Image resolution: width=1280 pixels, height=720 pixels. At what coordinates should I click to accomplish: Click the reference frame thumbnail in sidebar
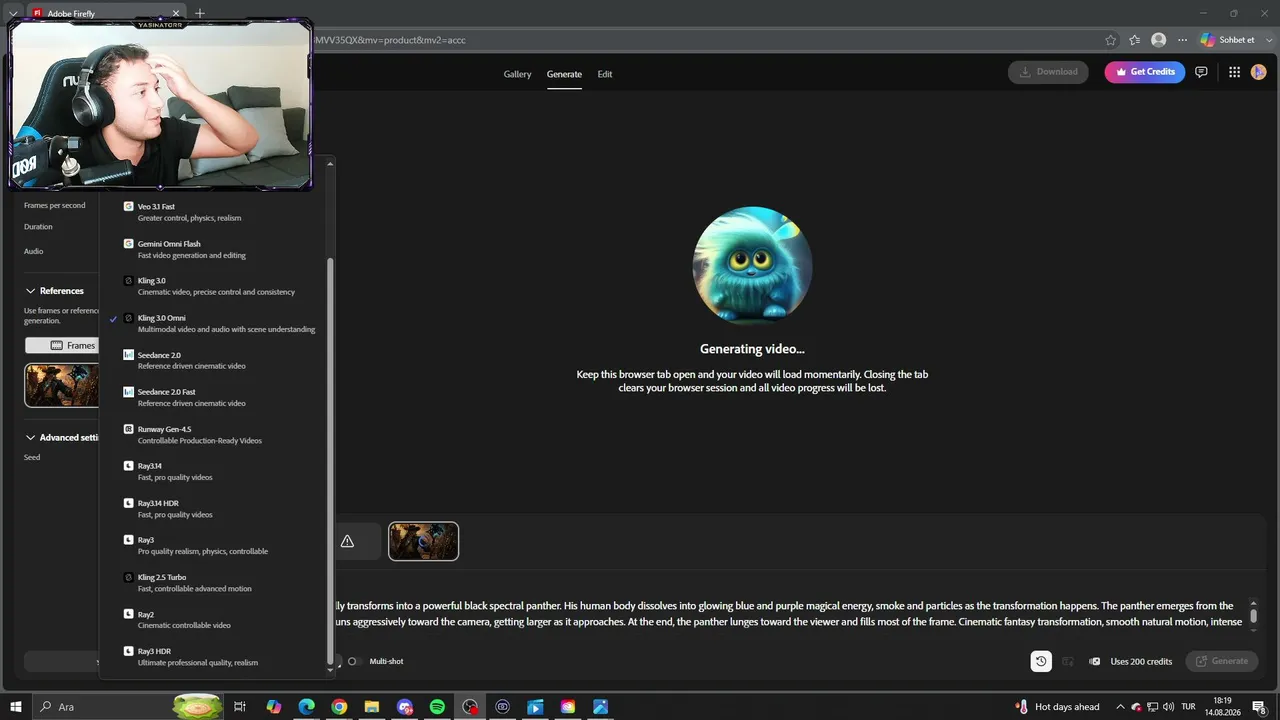pyautogui.click(x=62, y=385)
